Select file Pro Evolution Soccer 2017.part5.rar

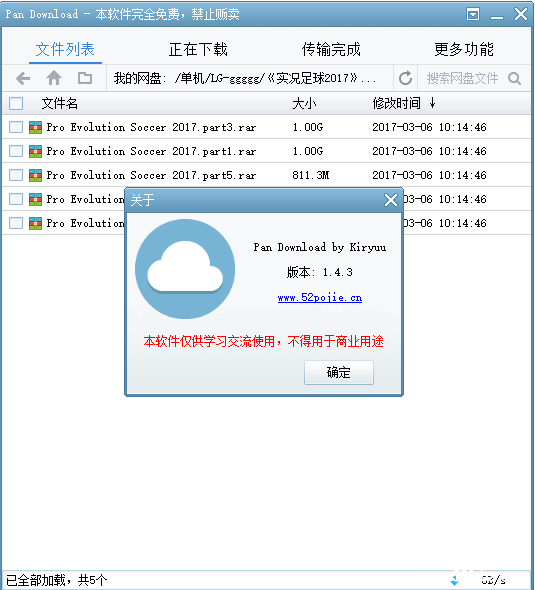coord(151,175)
